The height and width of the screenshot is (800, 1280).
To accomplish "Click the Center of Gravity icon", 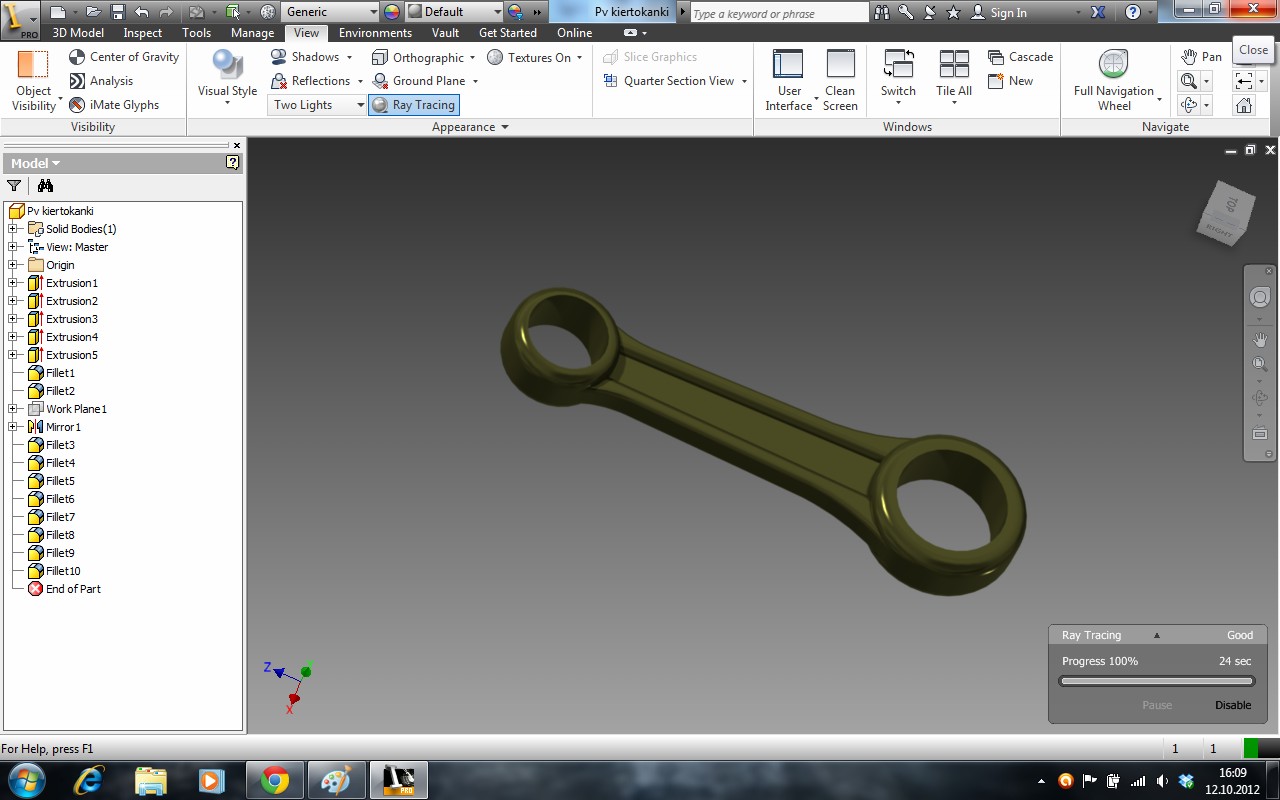I will pyautogui.click(x=77, y=57).
